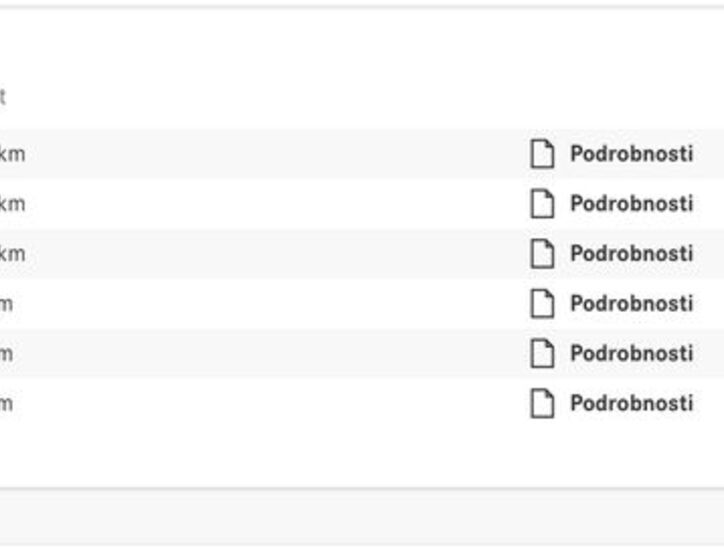View Podrobnosti for the fifth table row
The image size is (724, 560).
pyautogui.click(x=632, y=354)
